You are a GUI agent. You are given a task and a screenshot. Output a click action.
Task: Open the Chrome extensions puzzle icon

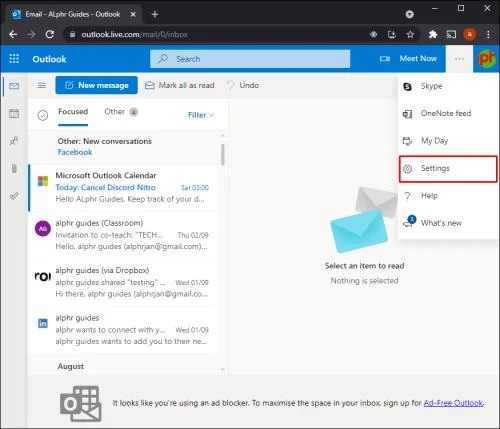[x=433, y=34]
